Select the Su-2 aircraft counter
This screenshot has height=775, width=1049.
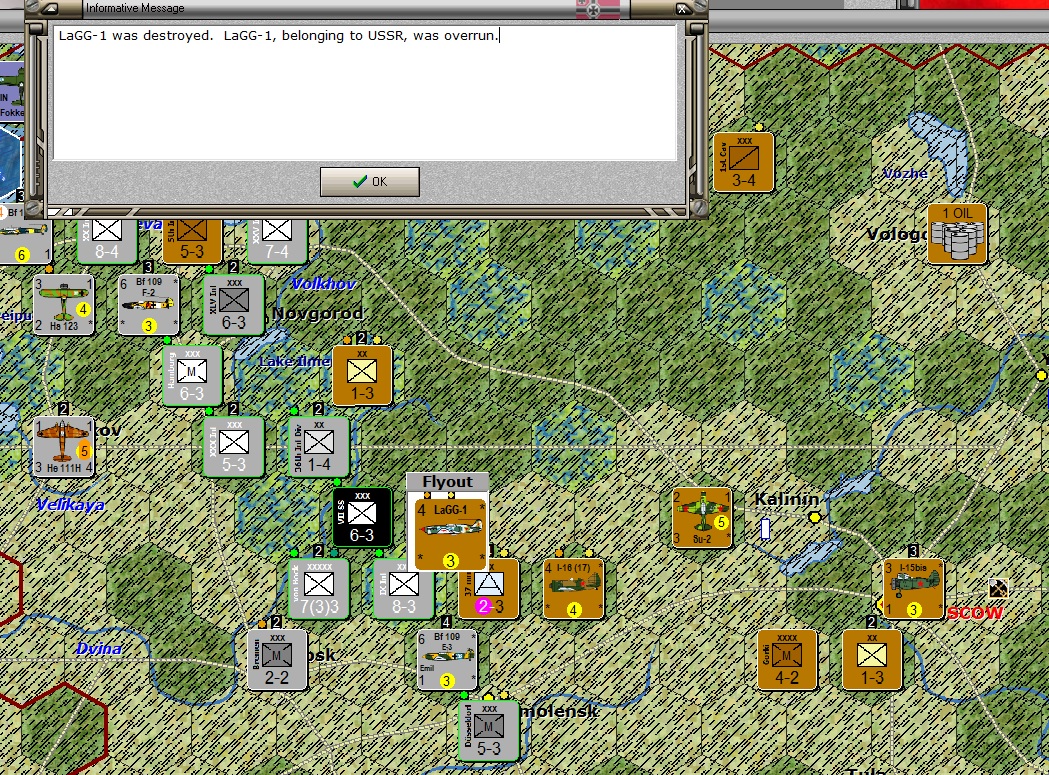click(x=702, y=517)
